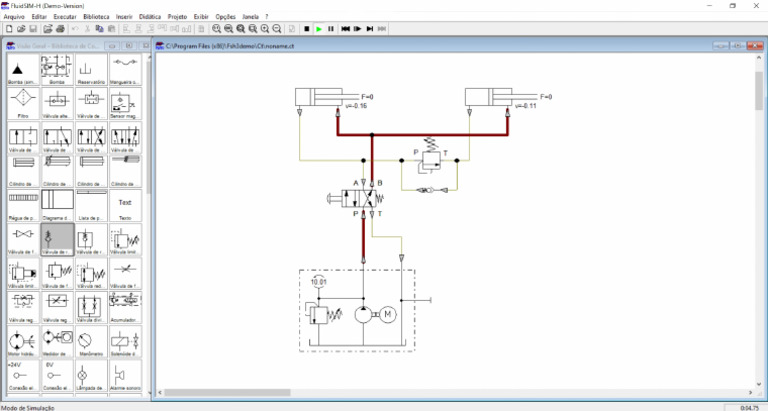The image size is (768, 411).
Task: Click the +24V electrical connection component
Action: point(22,374)
